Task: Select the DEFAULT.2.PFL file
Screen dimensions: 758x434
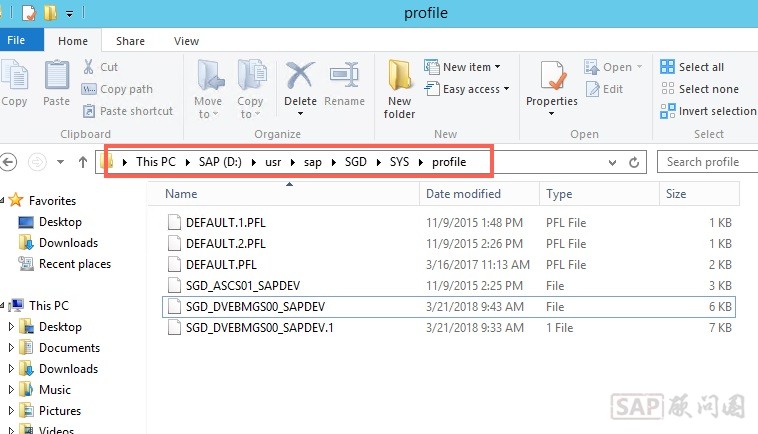Action: point(449,244)
